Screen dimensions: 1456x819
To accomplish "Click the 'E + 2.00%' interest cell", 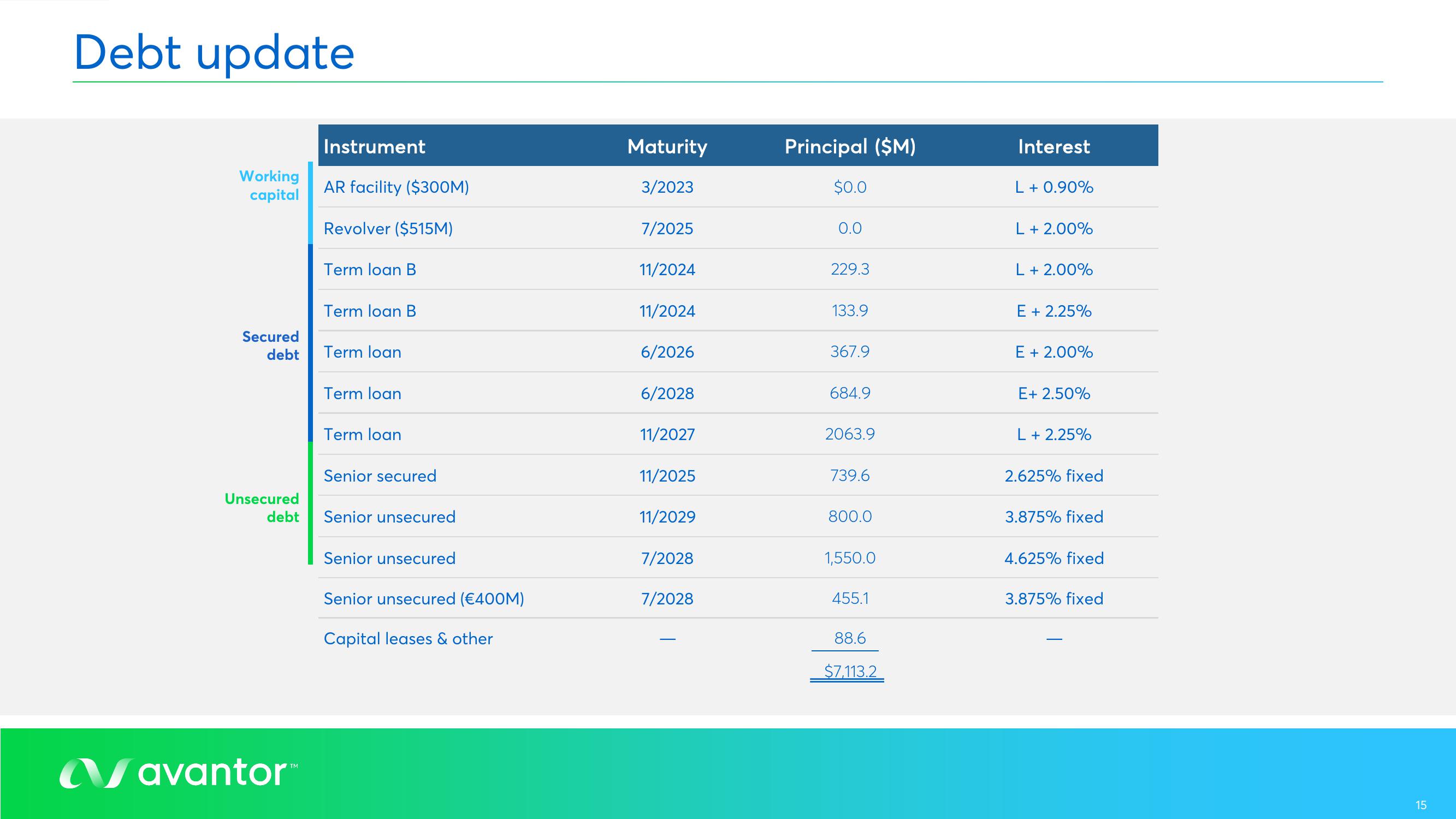I will tap(1054, 352).
